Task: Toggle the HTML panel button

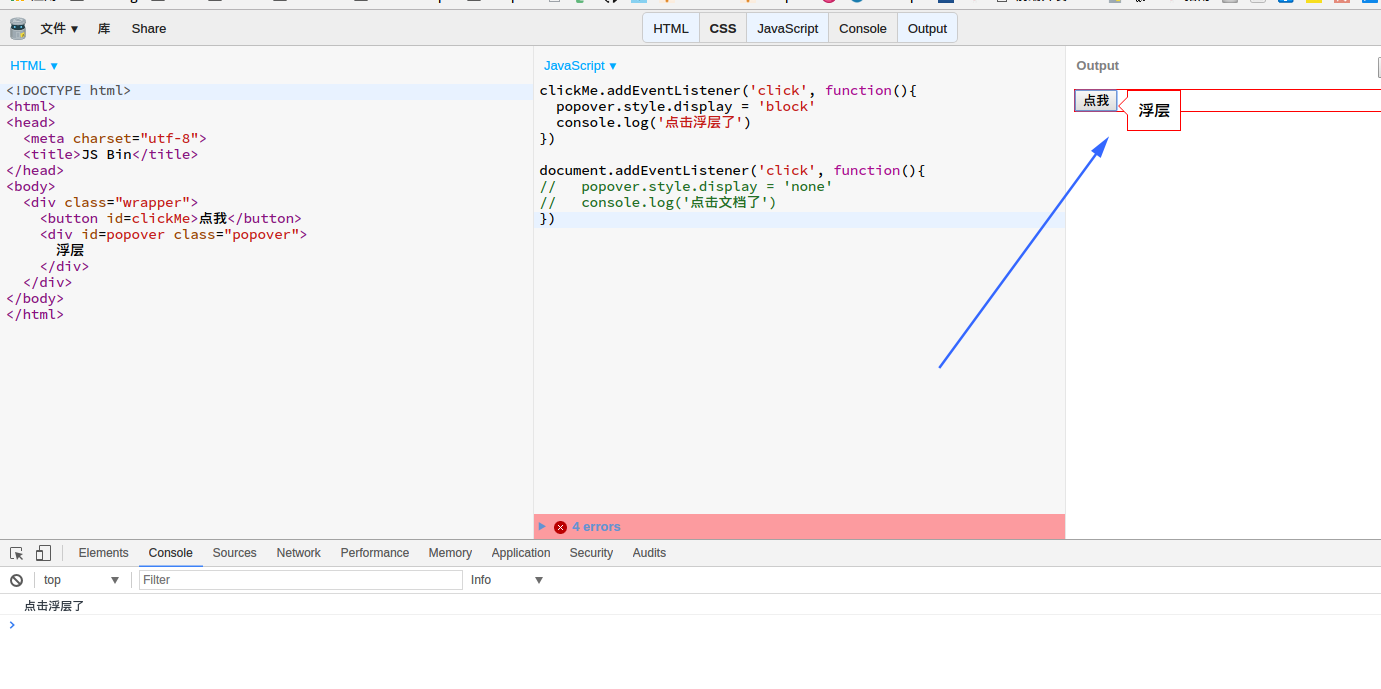Action: tap(671, 28)
